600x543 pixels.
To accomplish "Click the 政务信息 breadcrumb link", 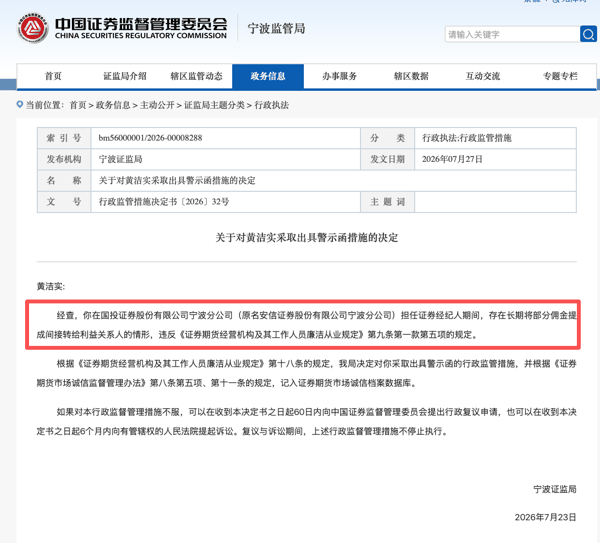I will [x=113, y=105].
